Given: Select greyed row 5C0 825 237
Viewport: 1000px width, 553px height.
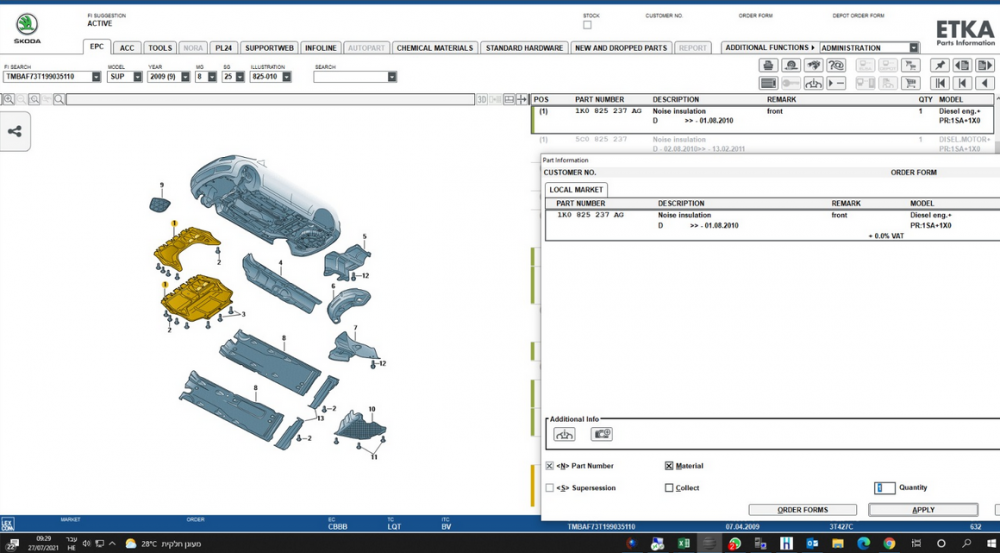Looking at the screenshot, I should pos(763,144).
